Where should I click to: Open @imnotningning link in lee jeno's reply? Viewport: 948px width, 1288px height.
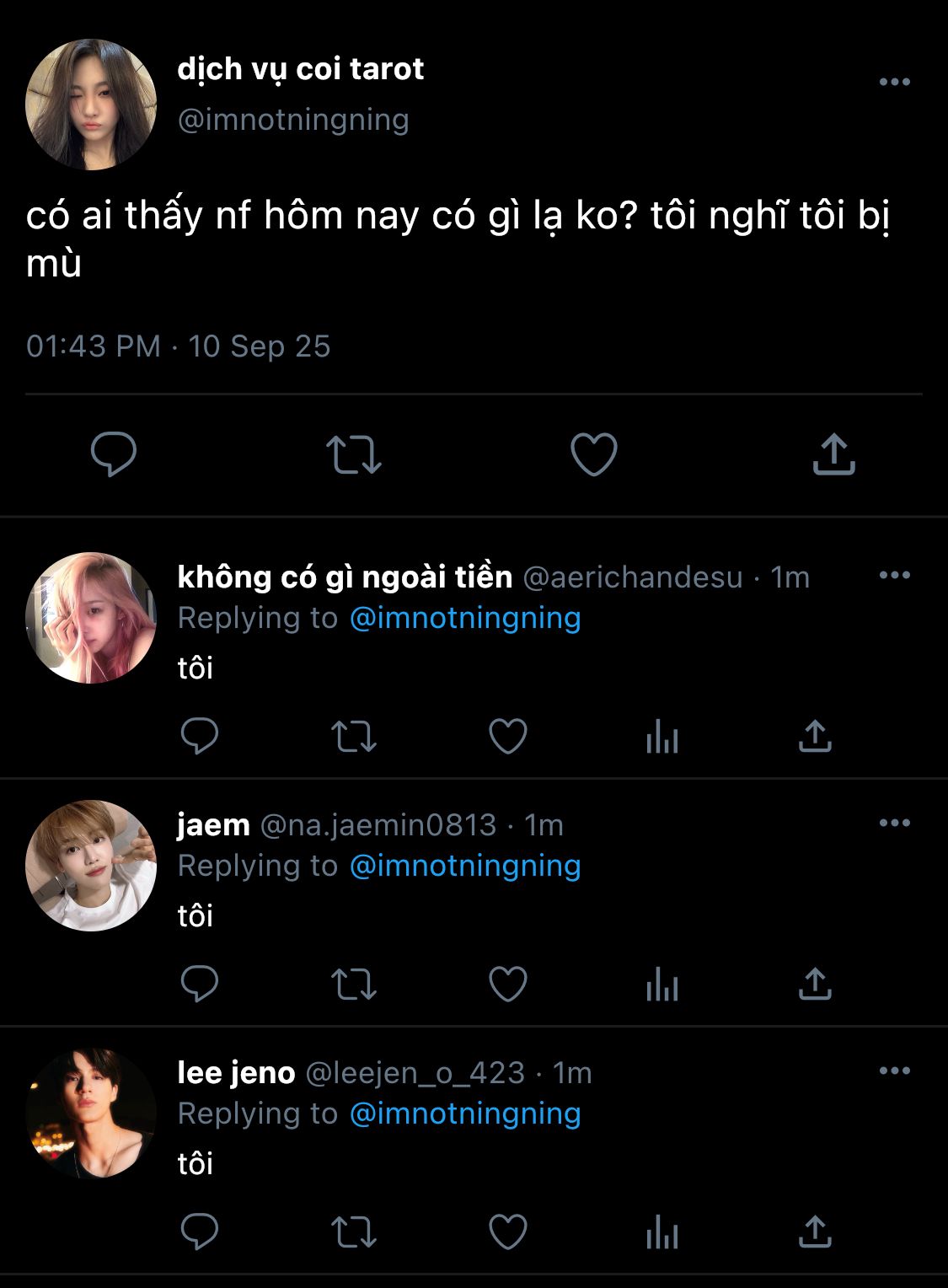coord(465,1114)
